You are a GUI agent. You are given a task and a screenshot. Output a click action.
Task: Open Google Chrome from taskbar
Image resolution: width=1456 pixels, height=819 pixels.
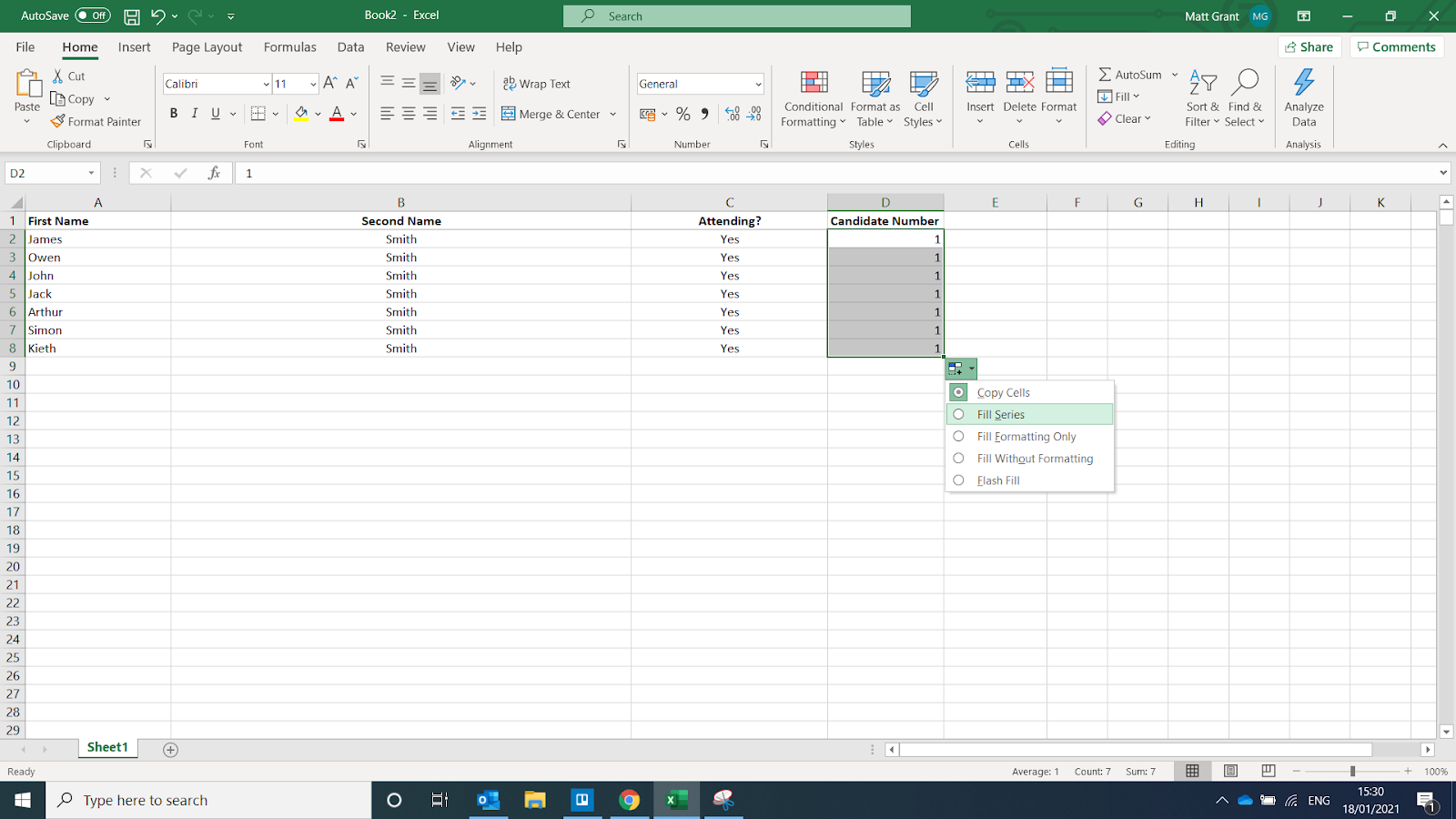pos(629,800)
